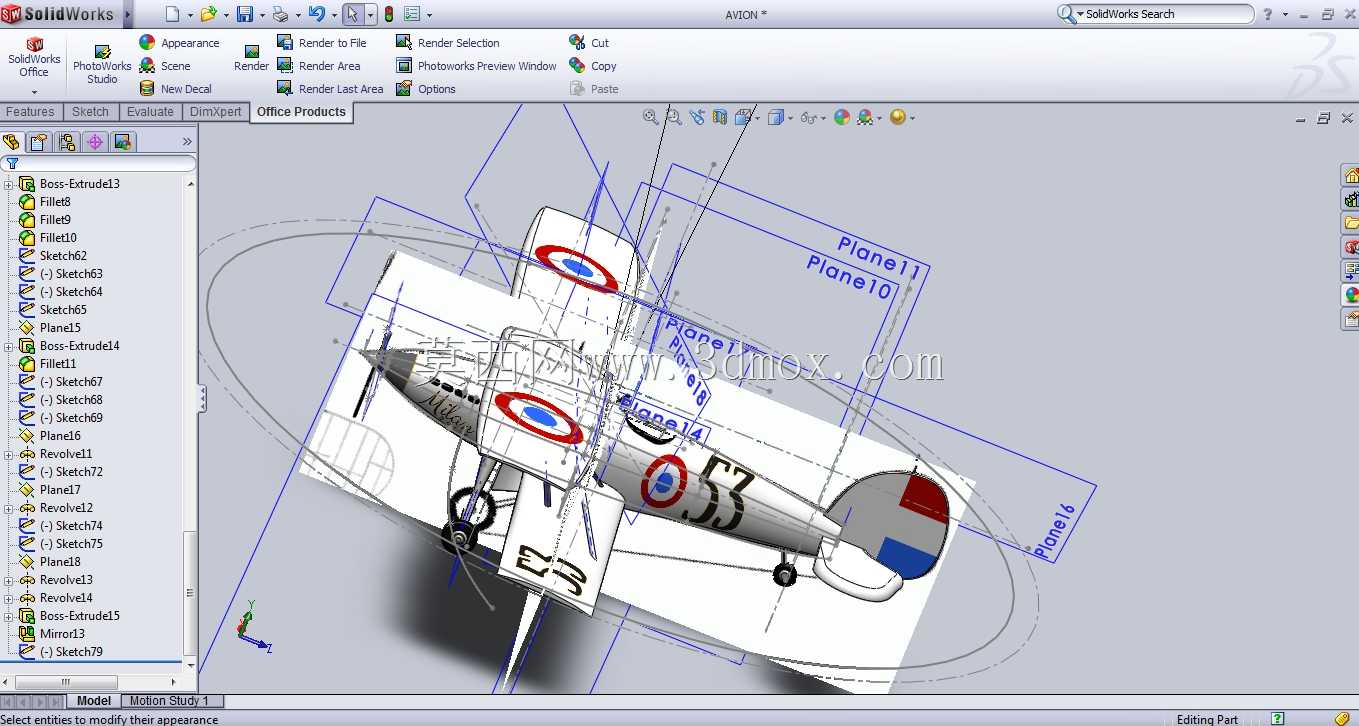The image size is (1359, 726).
Task: Switch to the FeatureManager design tree tab
Action: tap(12, 142)
